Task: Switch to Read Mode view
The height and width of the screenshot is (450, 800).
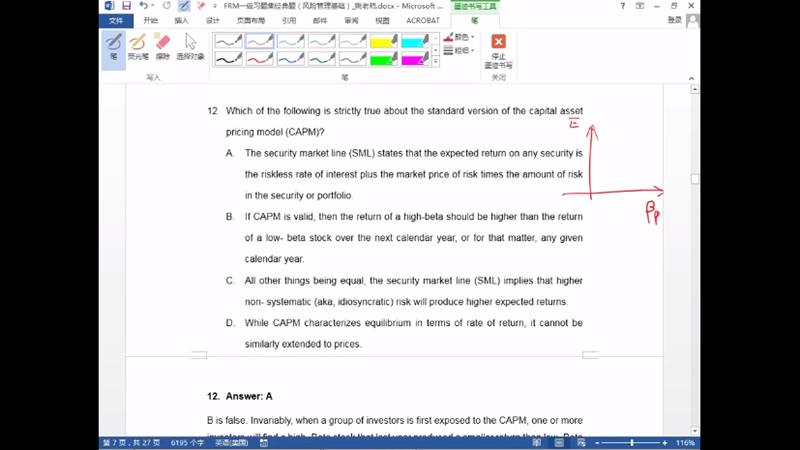Action: coord(536,443)
